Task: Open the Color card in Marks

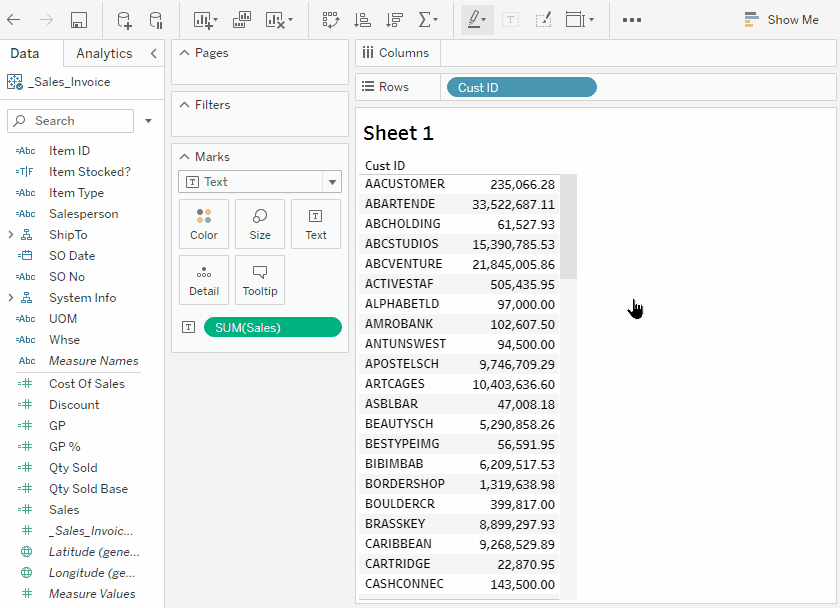Action: point(204,224)
